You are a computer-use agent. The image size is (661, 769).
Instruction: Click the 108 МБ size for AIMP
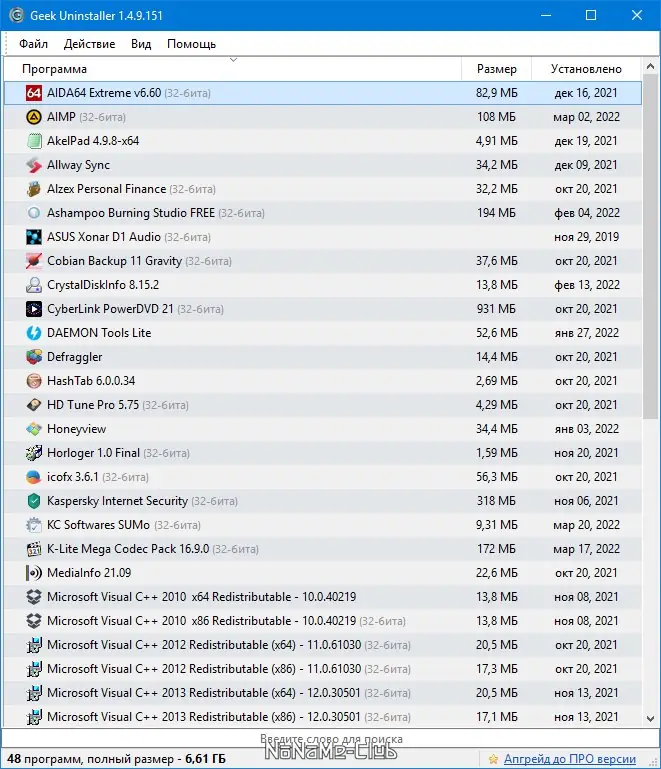(496, 117)
